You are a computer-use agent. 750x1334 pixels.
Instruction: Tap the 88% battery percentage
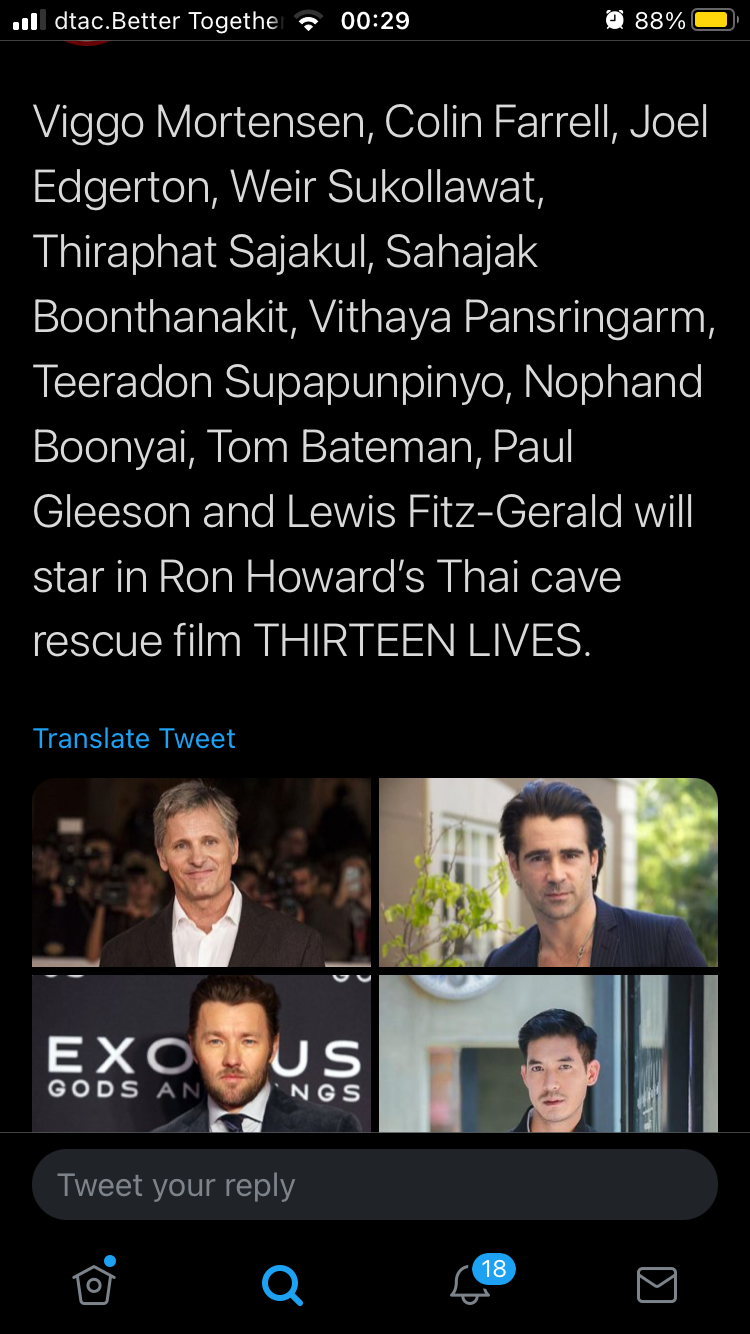[x=660, y=21]
